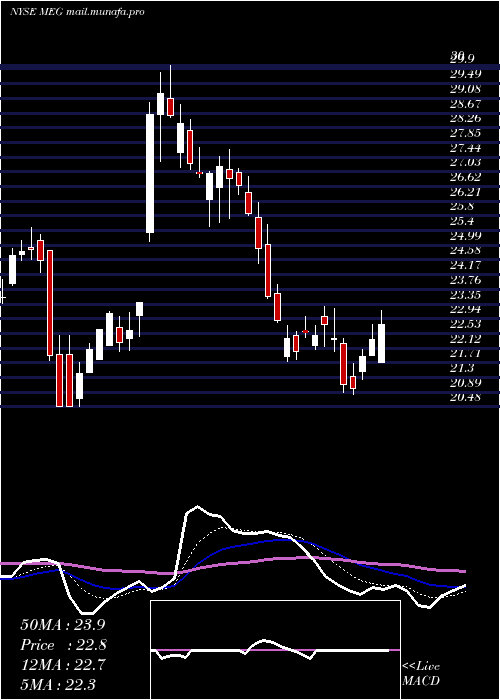
Task: Click the NYSE MEG mail.munafa.pro title text
Action: coord(77,12)
